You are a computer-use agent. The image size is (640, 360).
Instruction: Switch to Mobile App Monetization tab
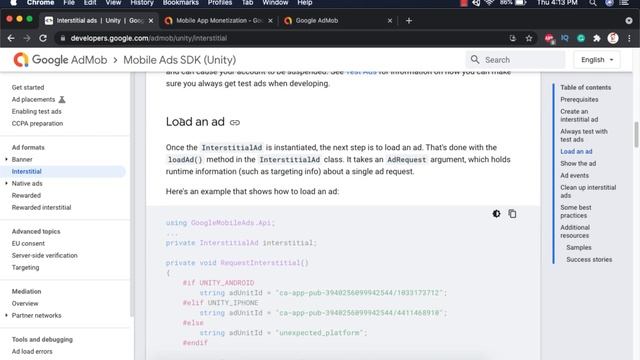219,20
